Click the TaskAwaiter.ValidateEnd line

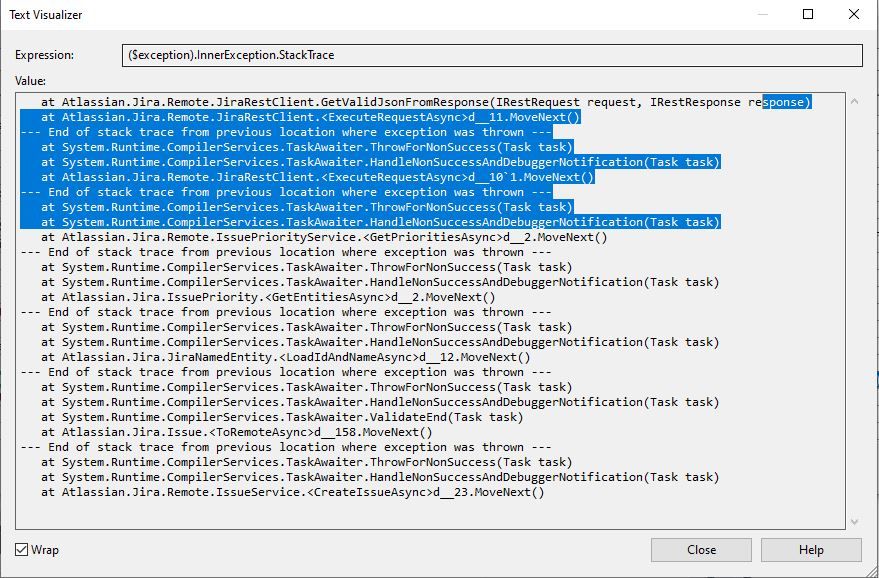coord(282,417)
